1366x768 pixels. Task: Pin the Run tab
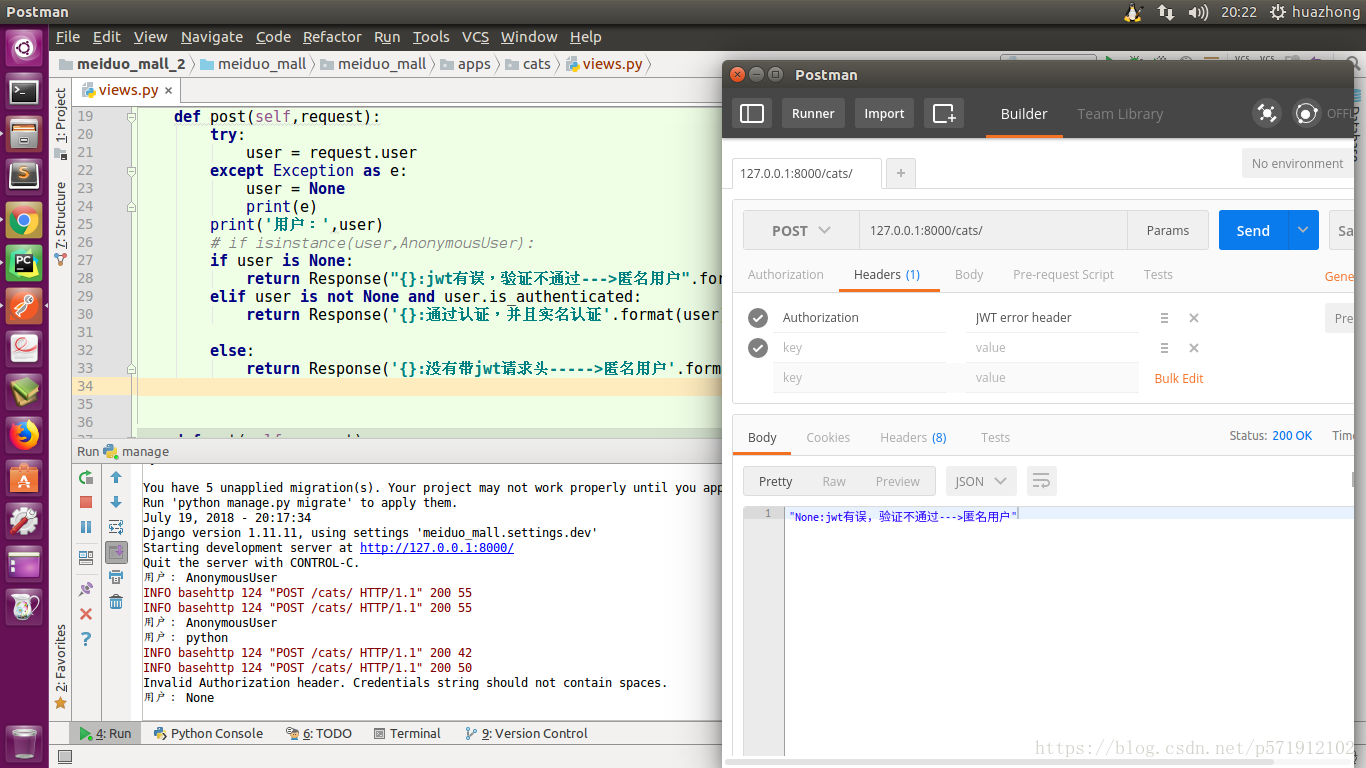[x=86, y=589]
